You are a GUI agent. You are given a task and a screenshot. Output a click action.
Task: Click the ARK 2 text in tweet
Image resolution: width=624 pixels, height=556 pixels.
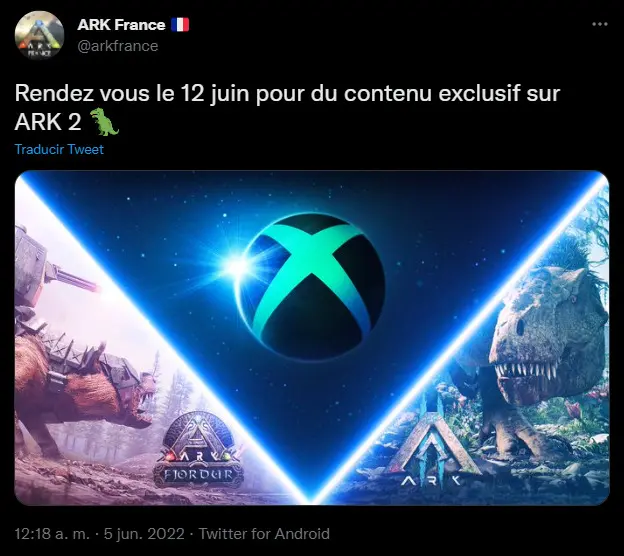[48, 122]
